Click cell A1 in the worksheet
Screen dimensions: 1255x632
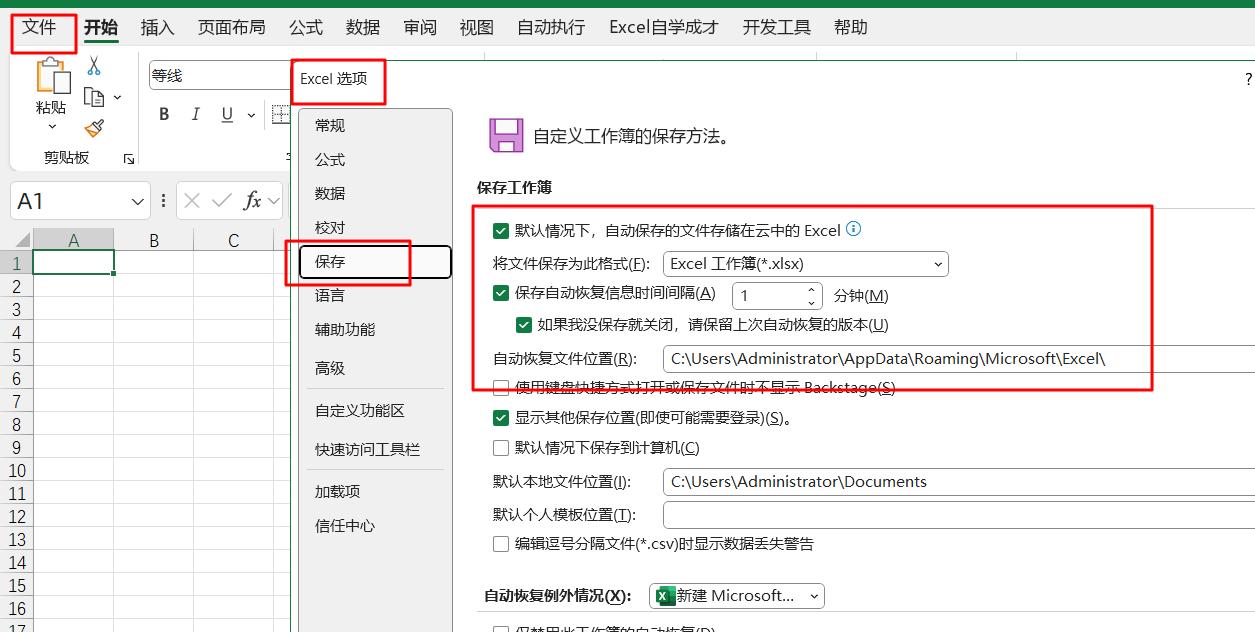point(73,263)
